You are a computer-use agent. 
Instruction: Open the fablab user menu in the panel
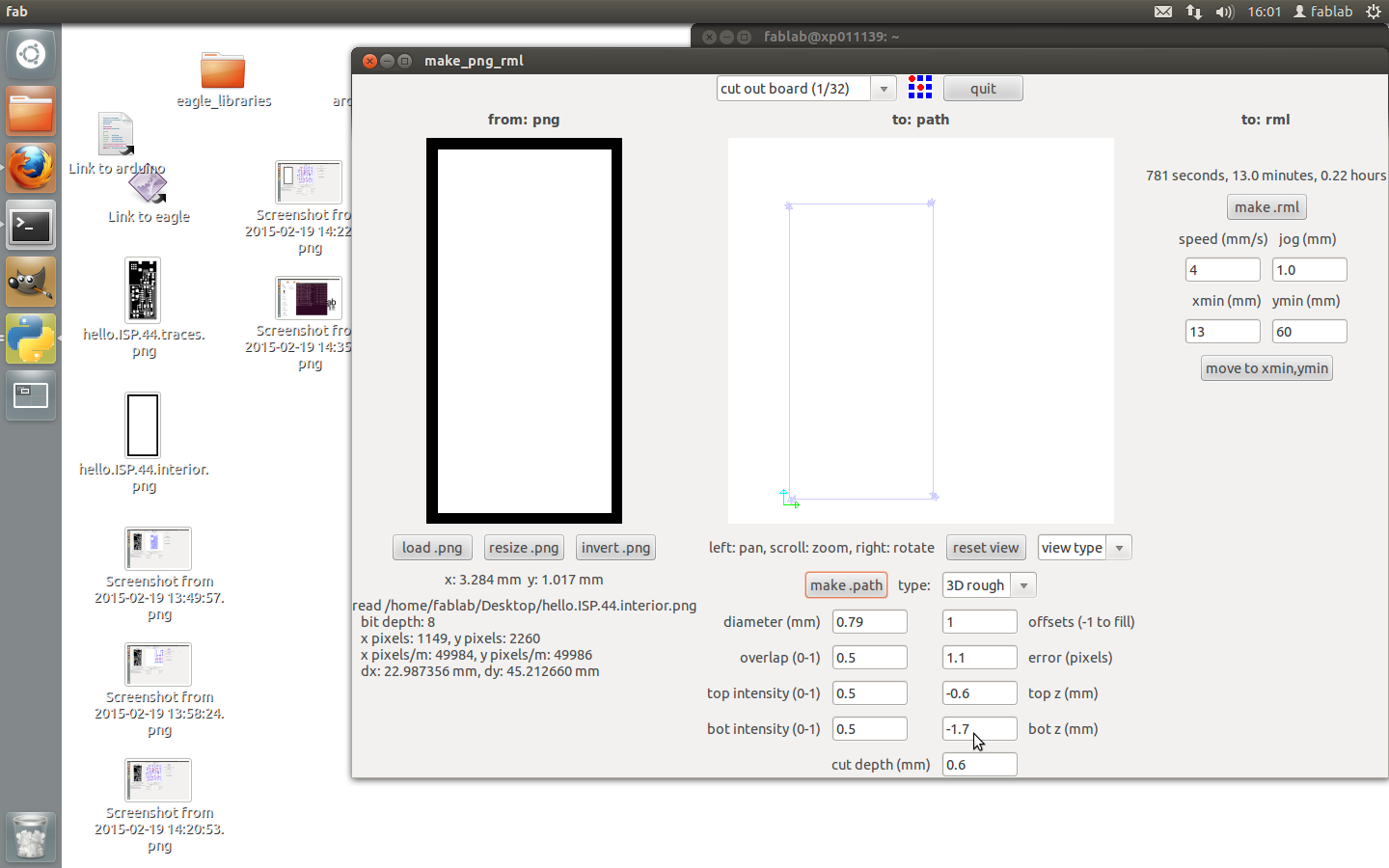click(1323, 12)
